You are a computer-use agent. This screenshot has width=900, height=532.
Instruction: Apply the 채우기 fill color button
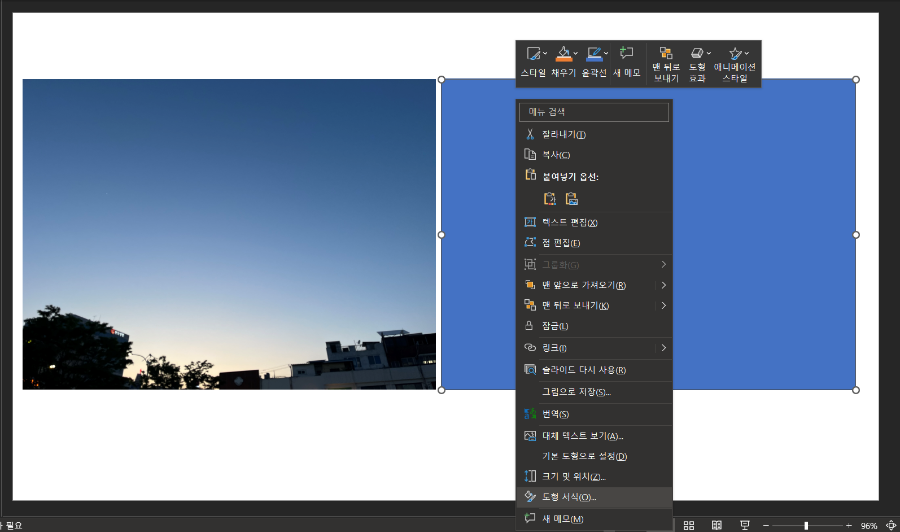coord(563,54)
